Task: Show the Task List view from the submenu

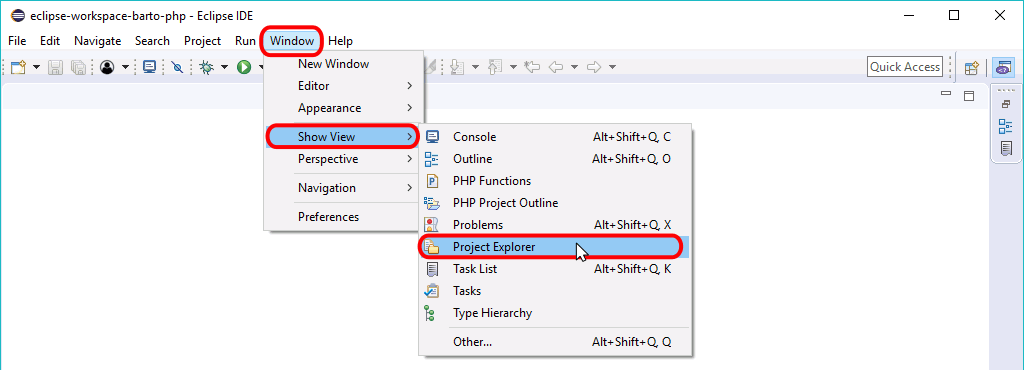Action: (555, 269)
